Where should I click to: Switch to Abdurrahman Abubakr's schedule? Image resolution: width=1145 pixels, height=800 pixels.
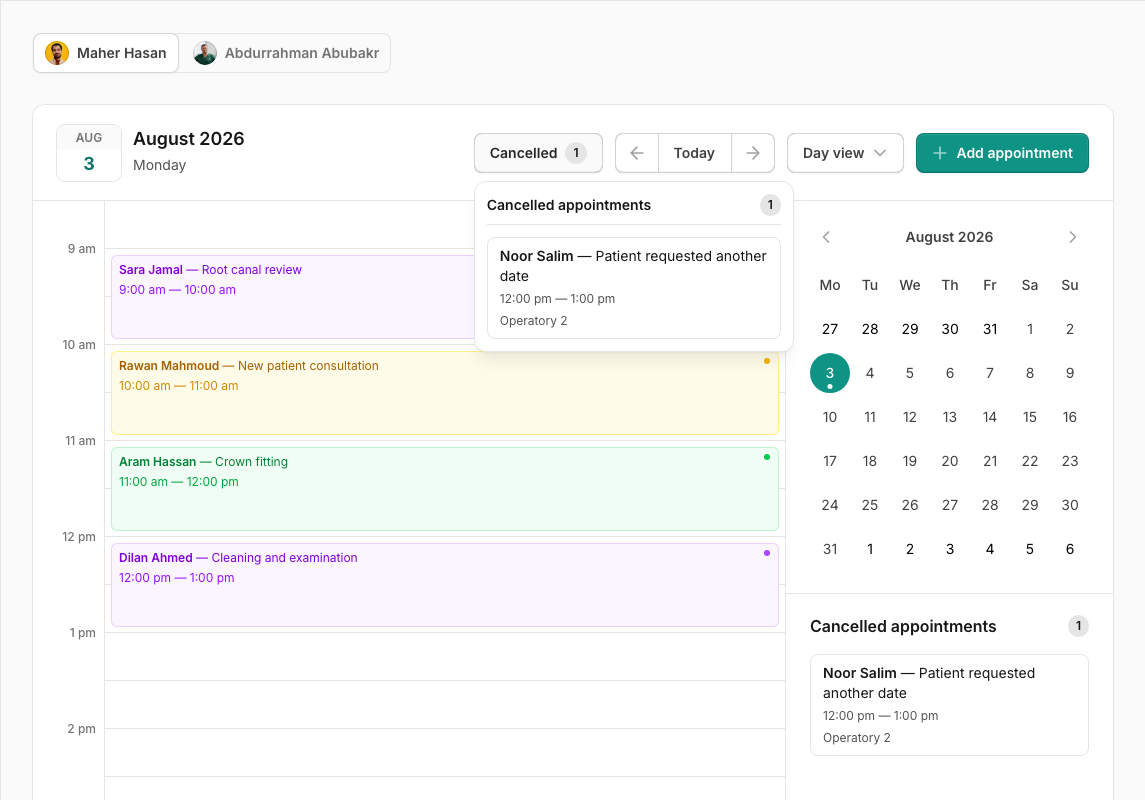click(x=286, y=53)
